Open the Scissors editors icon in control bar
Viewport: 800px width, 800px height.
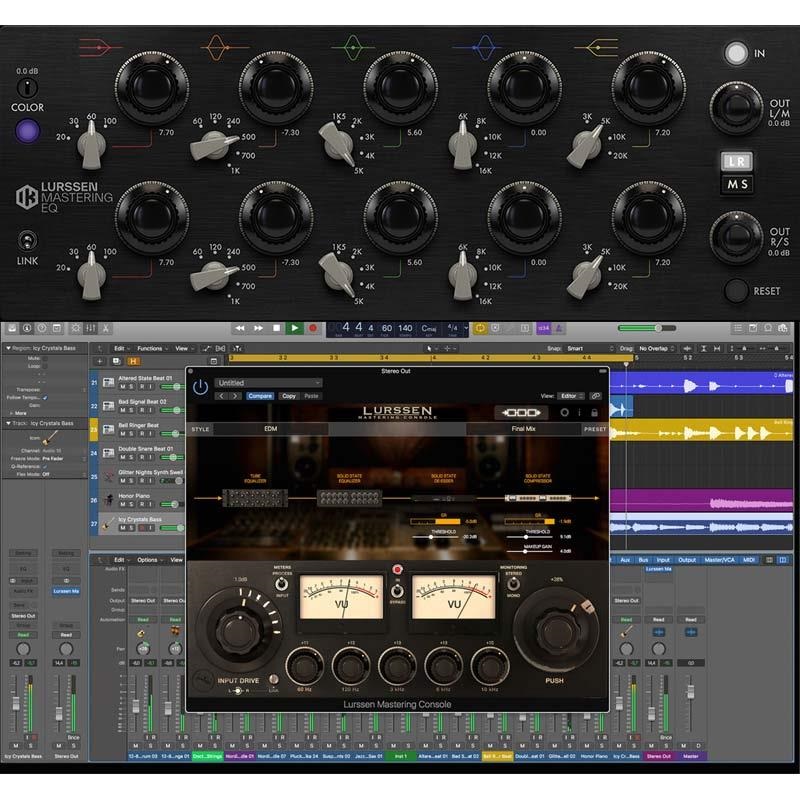(106, 328)
